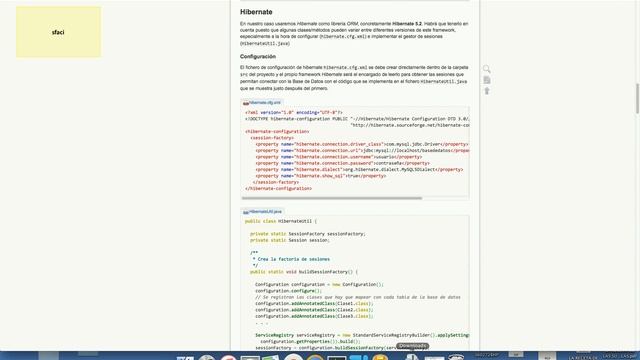
Task: Click the "public class HibernateUtil" code line
Action: [x=281, y=221]
